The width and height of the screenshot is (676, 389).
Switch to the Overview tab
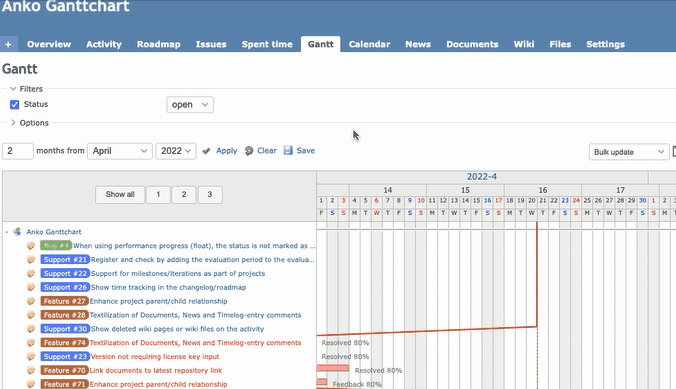(x=49, y=44)
